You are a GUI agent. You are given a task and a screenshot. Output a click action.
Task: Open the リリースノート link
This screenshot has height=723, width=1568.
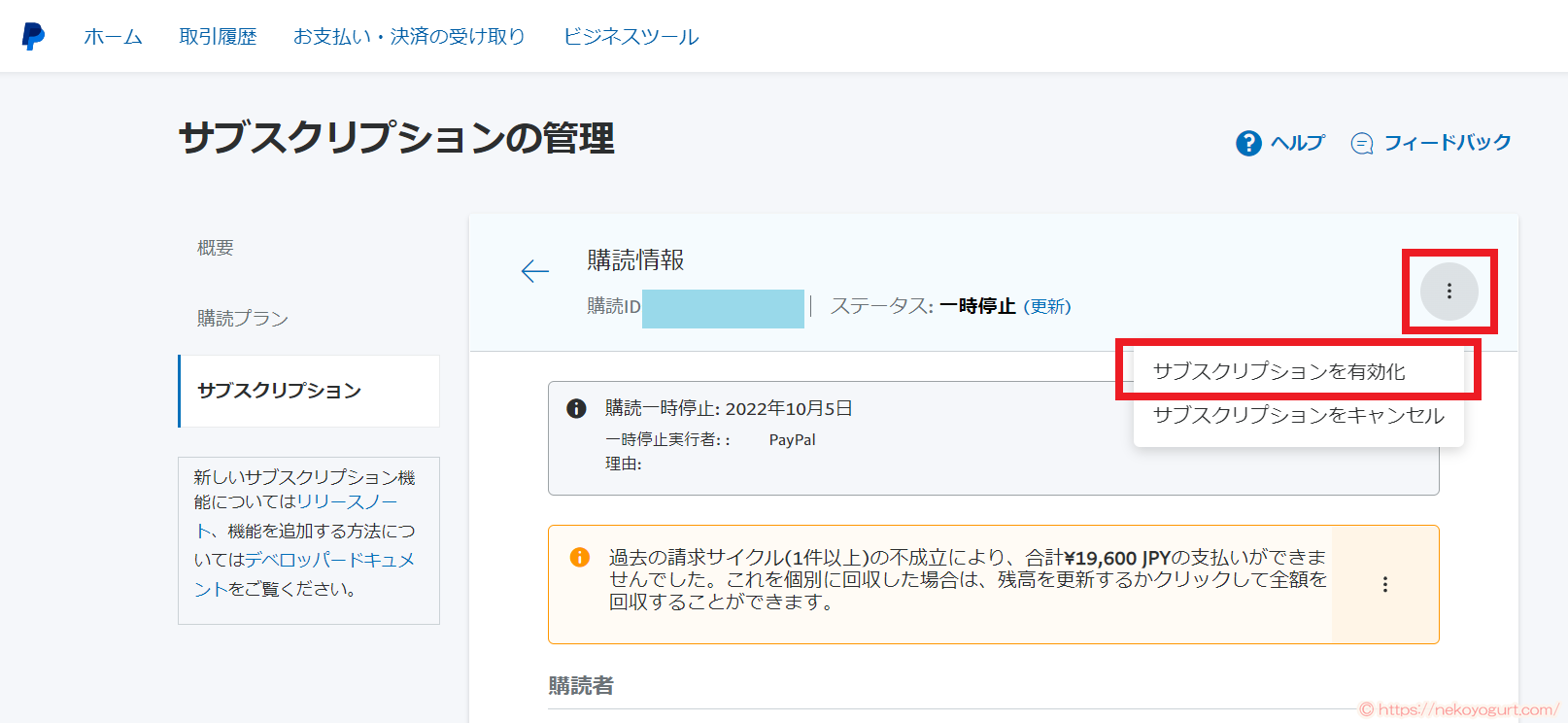(x=295, y=516)
